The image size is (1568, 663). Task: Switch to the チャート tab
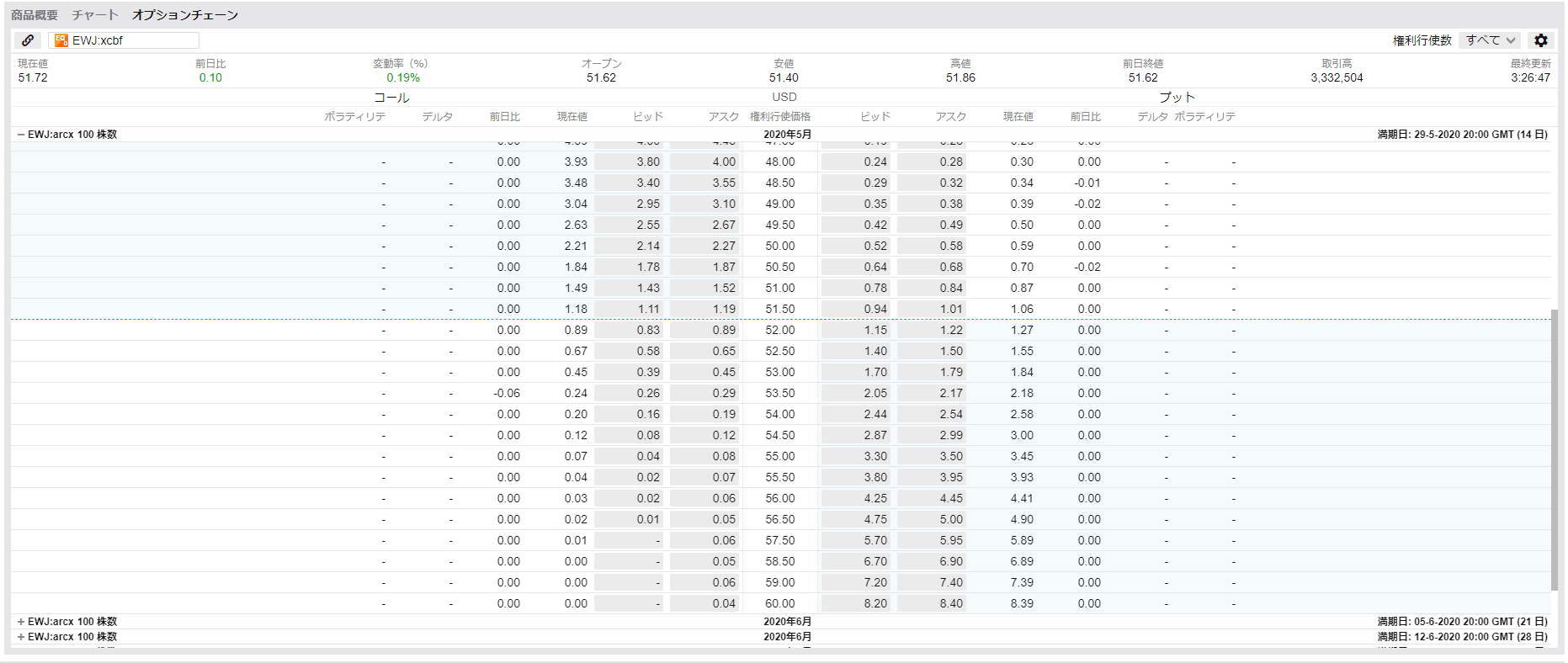95,15
